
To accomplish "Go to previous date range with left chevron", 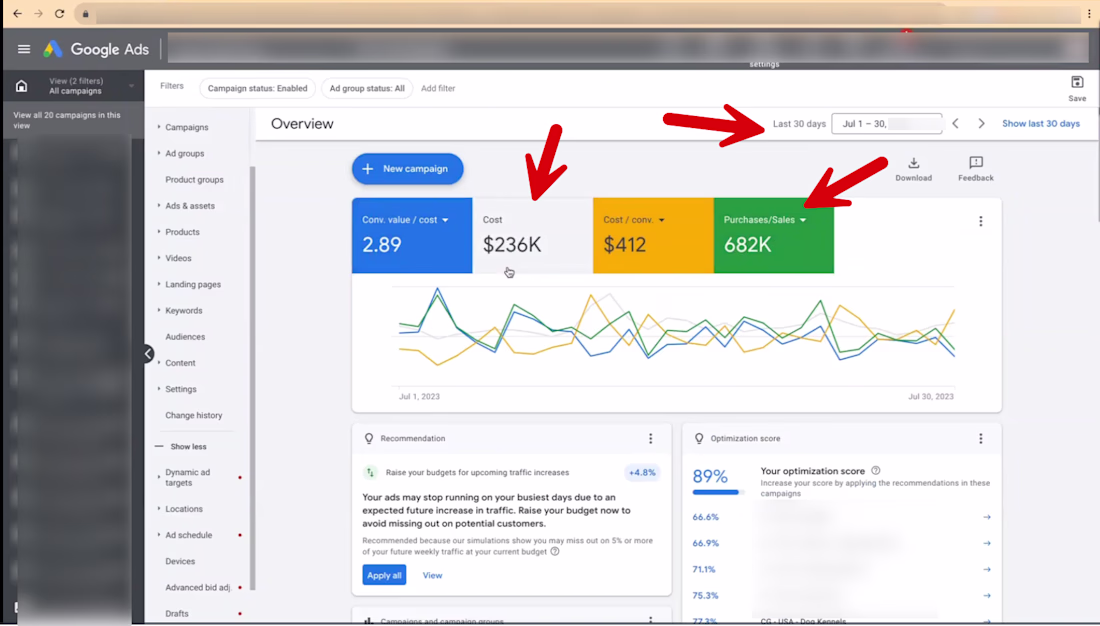I will coord(955,124).
